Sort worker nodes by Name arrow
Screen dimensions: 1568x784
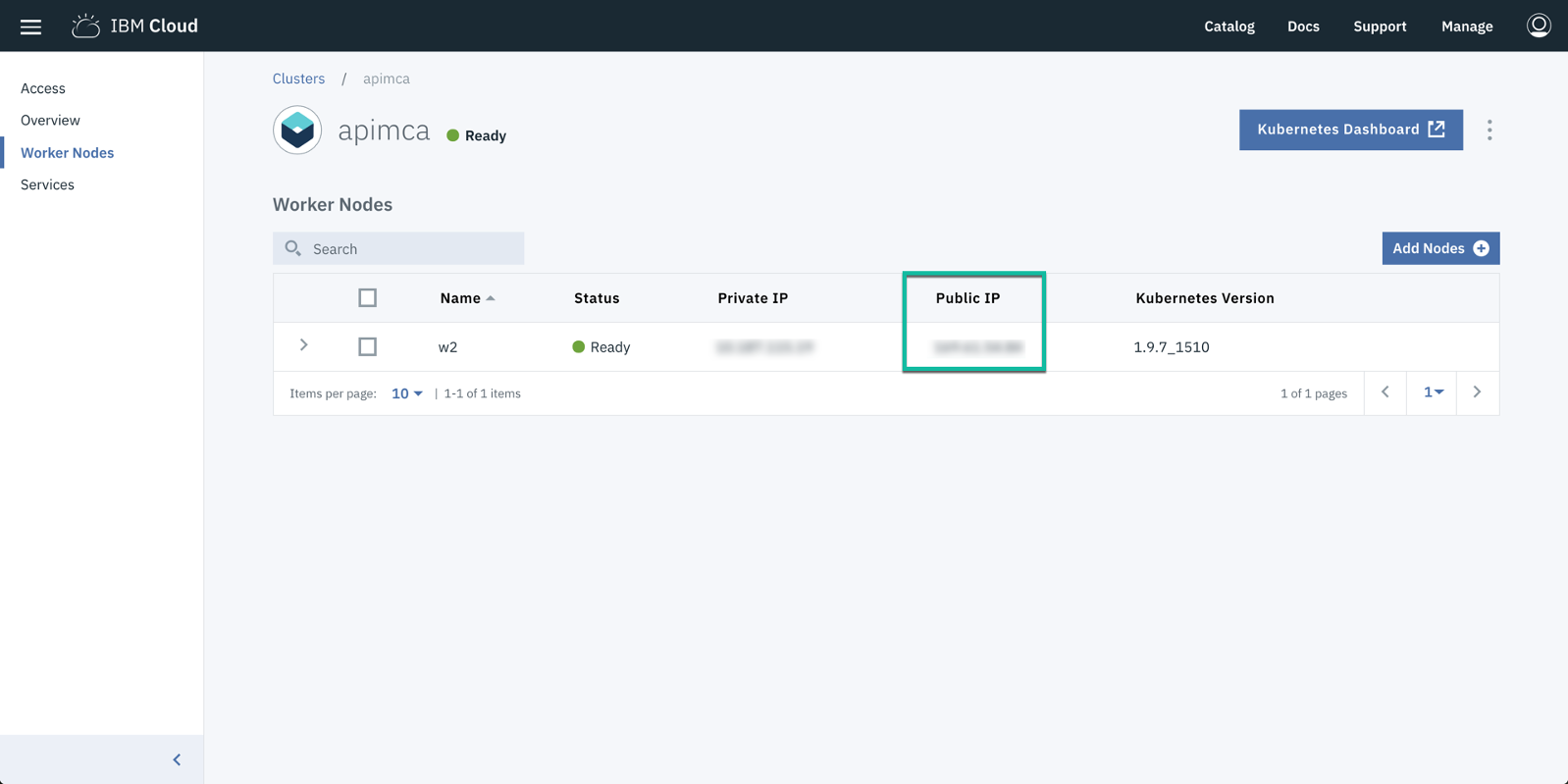pos(491,298)
